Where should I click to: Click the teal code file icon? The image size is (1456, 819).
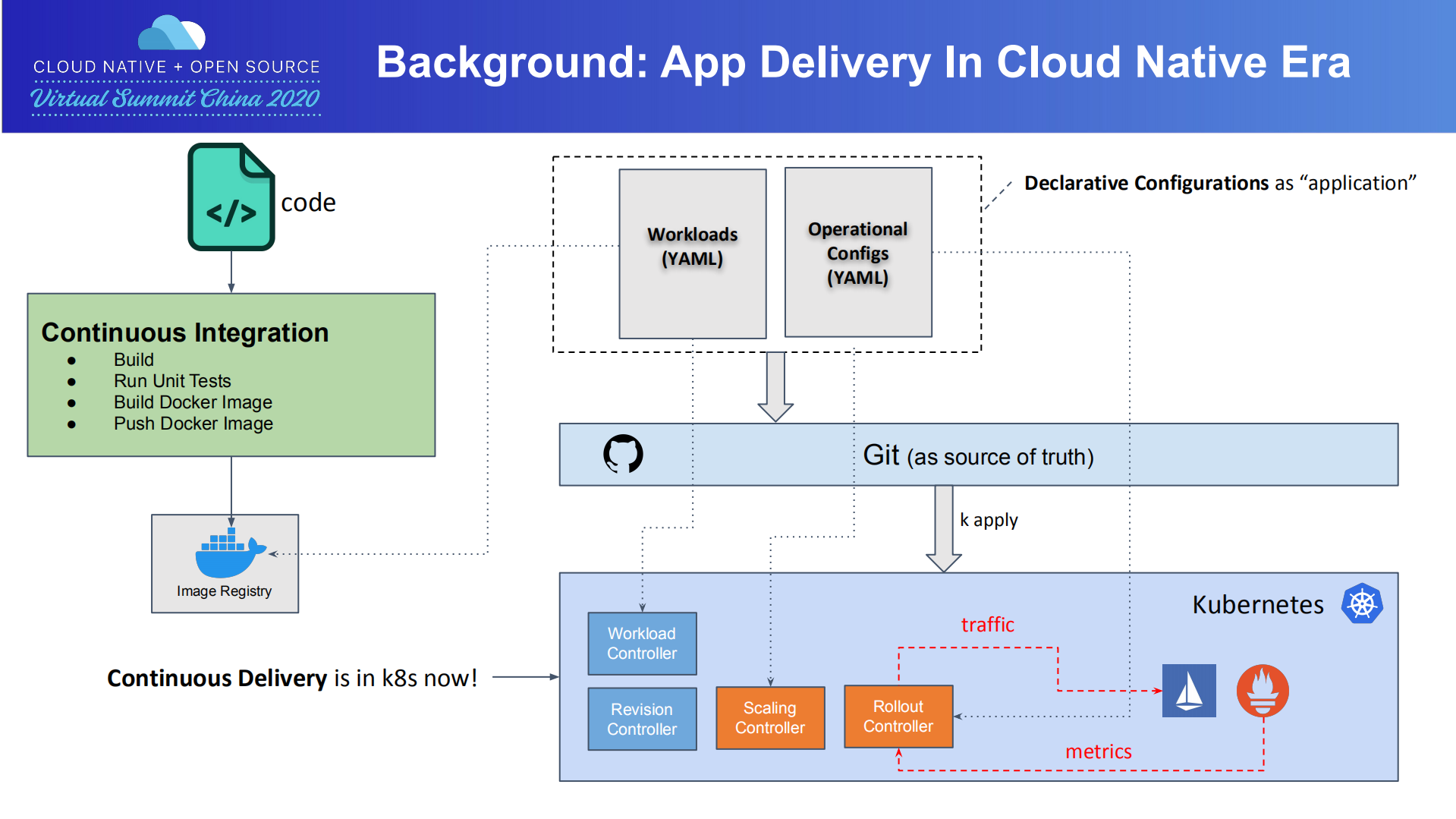tap(230, 196)
